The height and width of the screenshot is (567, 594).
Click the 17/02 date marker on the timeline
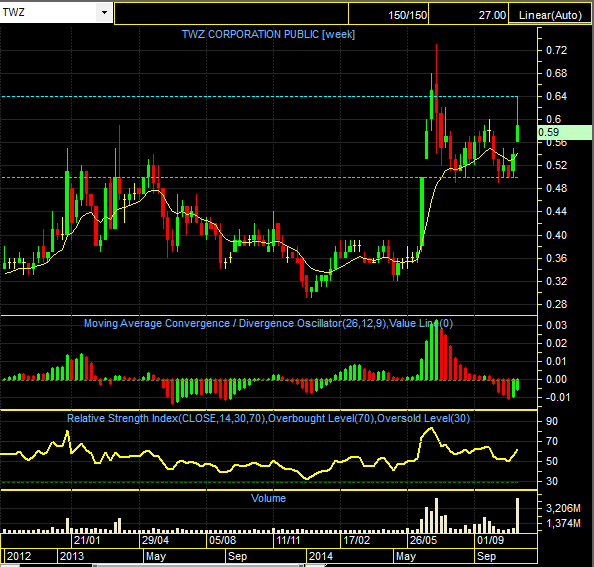[356, 540]
